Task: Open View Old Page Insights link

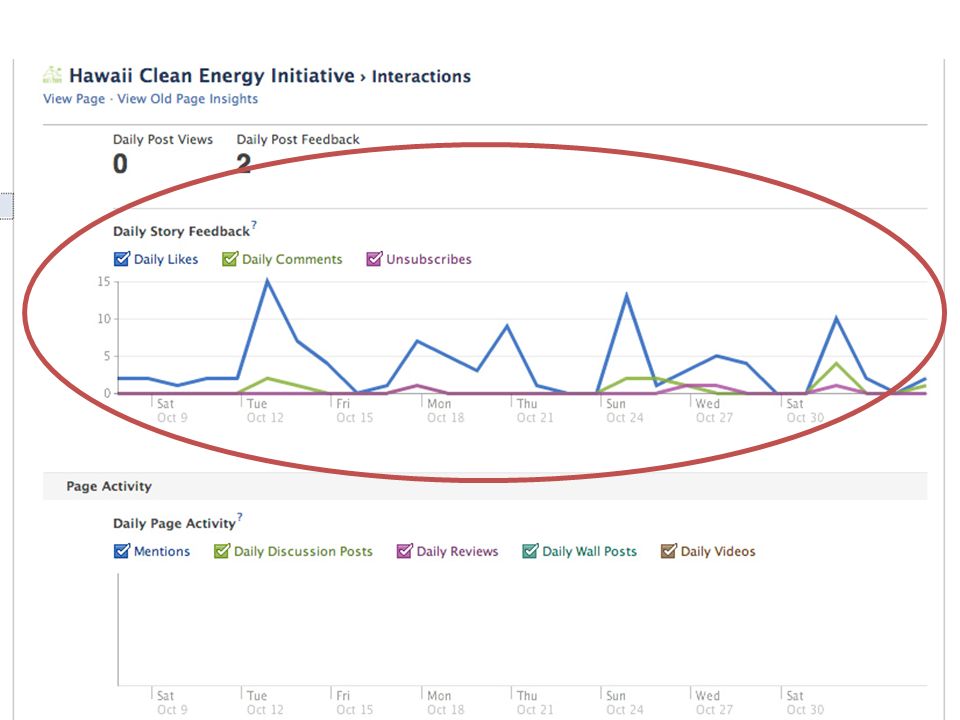Action: click(187, 99)
